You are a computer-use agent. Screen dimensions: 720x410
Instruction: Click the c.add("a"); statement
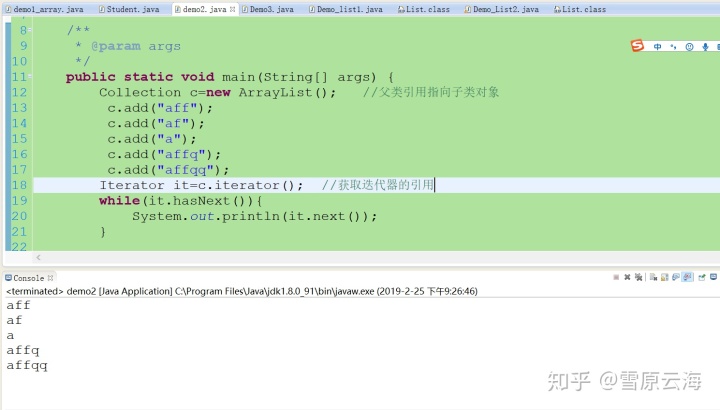[152, 139]
